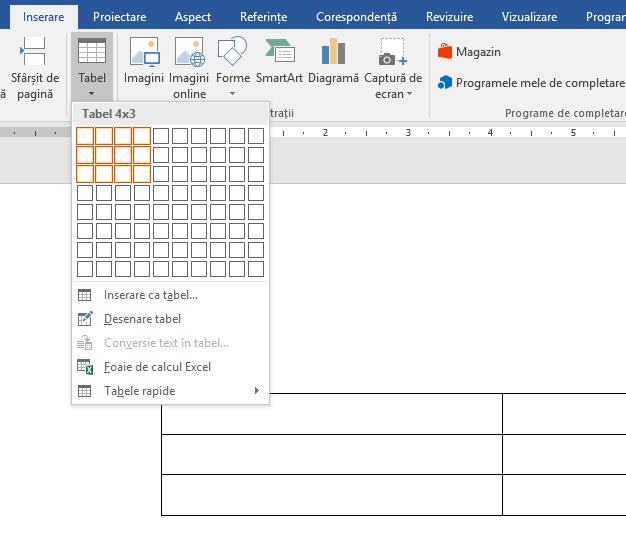The width and height of the screenshot is (626, 553).
Task: Click the highlighted 4x3 grid cell
Action: [x=142, y=174]
